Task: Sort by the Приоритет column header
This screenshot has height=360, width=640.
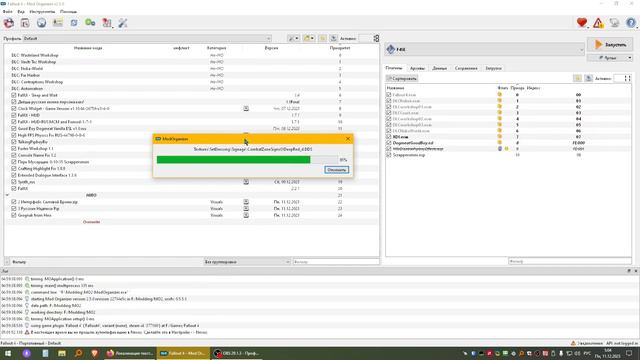Action: pos(340,48)
